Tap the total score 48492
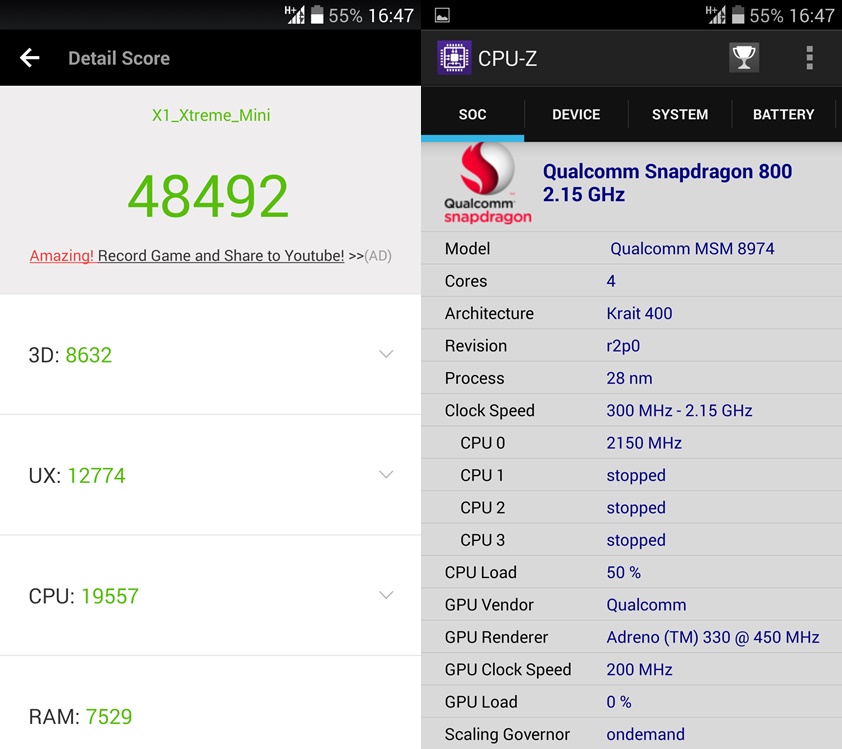This screenshot has width=842, height=749. (208, 196)
